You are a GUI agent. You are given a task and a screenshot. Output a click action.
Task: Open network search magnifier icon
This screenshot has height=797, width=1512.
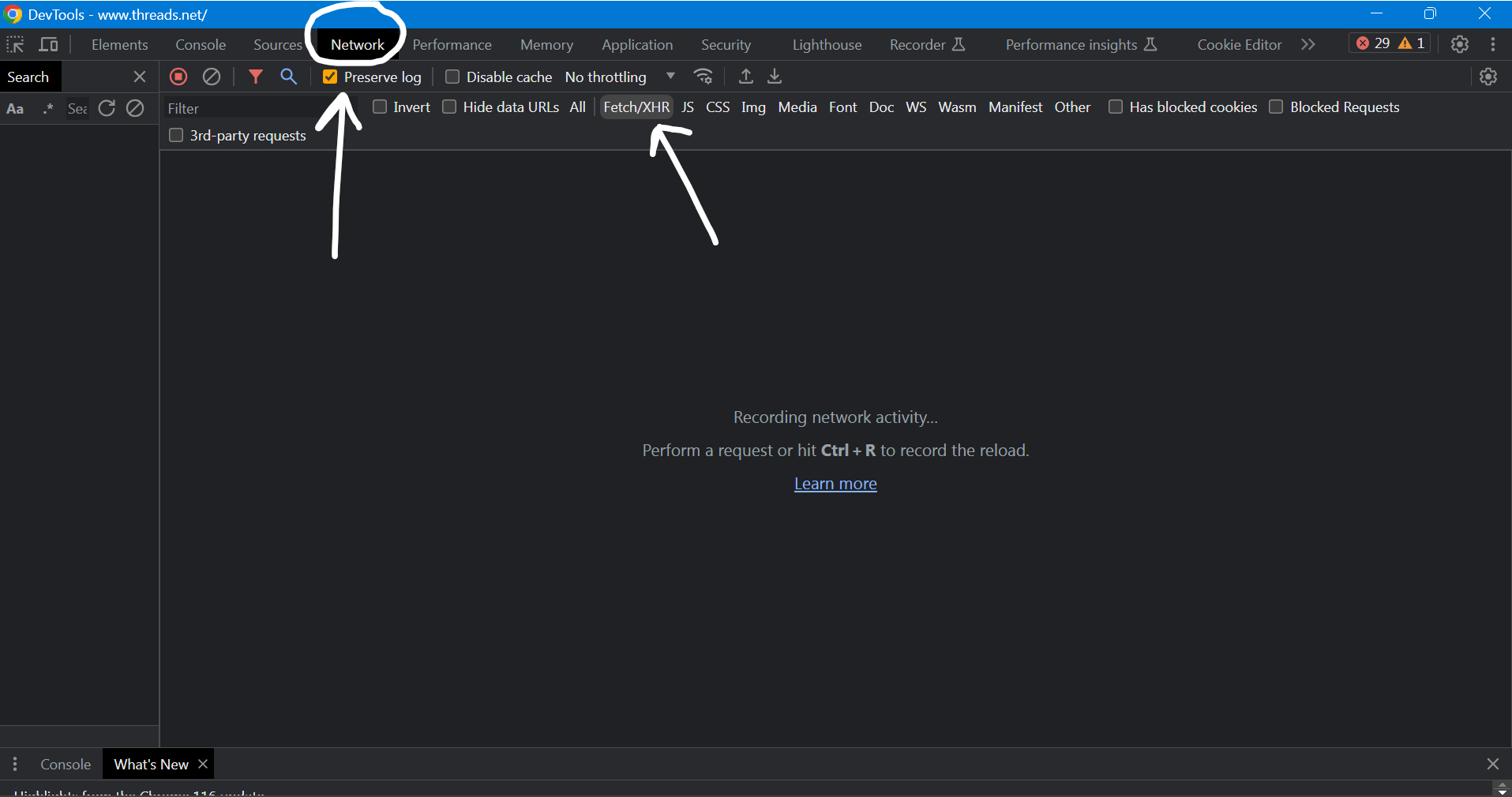point(289,77)
